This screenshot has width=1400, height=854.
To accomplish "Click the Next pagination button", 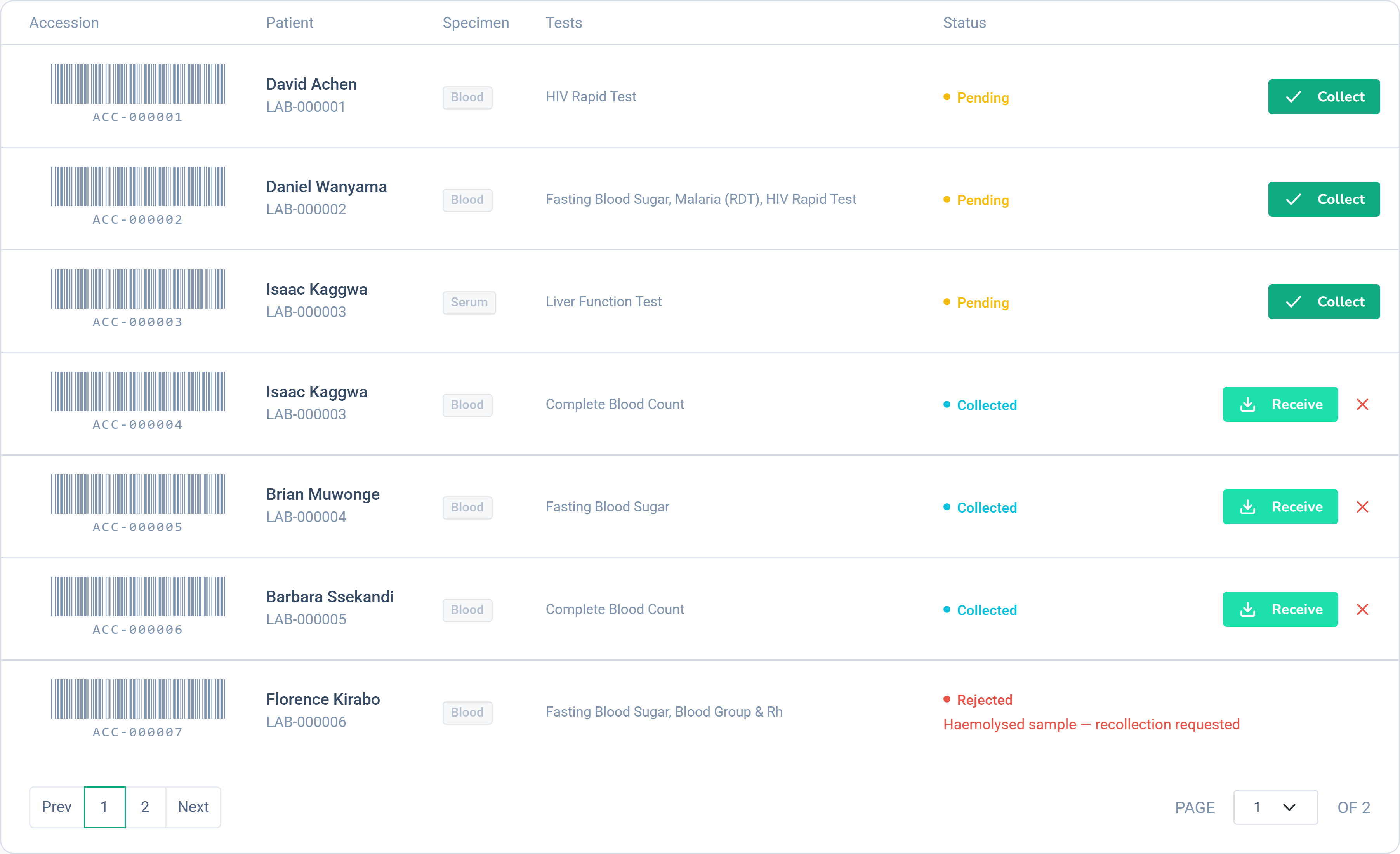I will coord(193,807).
